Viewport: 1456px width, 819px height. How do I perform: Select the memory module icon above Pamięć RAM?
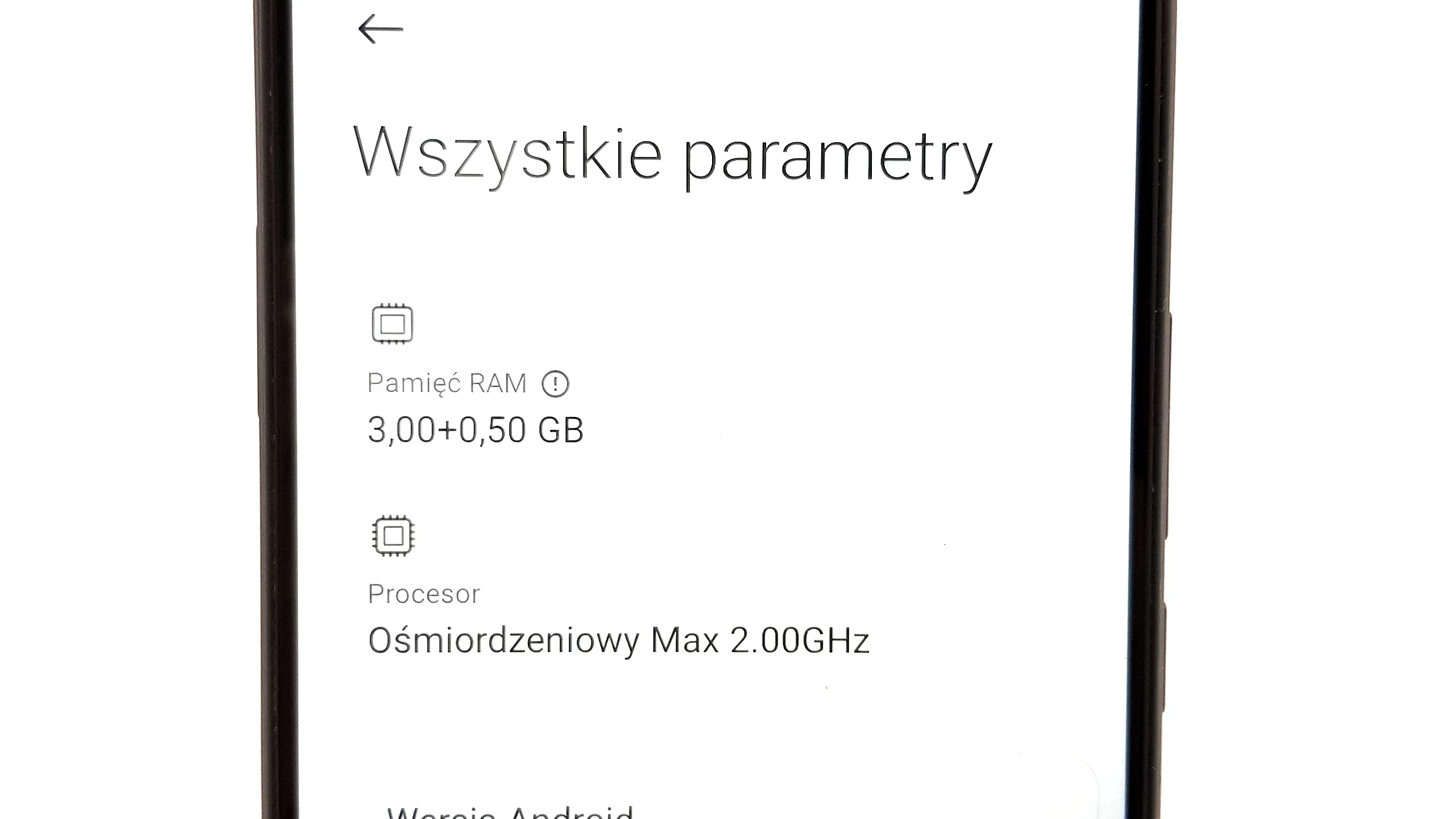coord(393,322)
